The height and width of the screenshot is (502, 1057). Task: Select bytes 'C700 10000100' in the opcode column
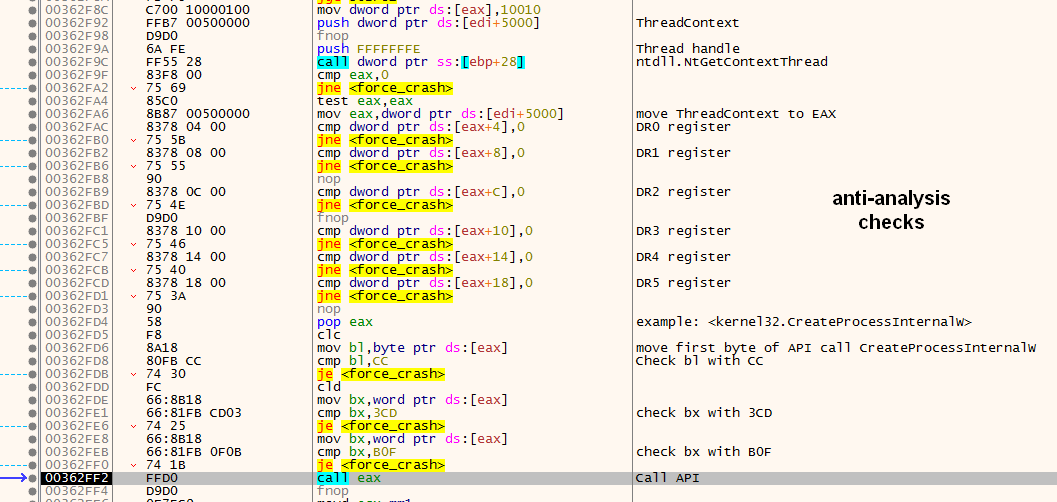coord(198,10)
